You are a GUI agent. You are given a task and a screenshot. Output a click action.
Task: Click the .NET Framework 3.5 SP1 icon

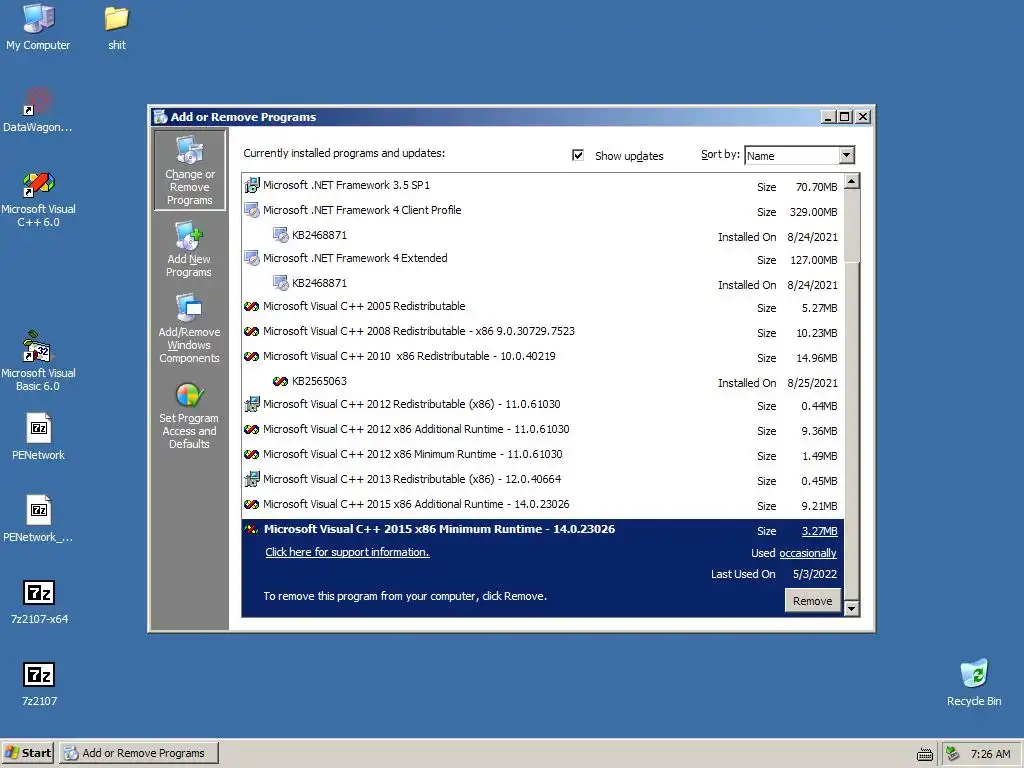click(251, 185)
